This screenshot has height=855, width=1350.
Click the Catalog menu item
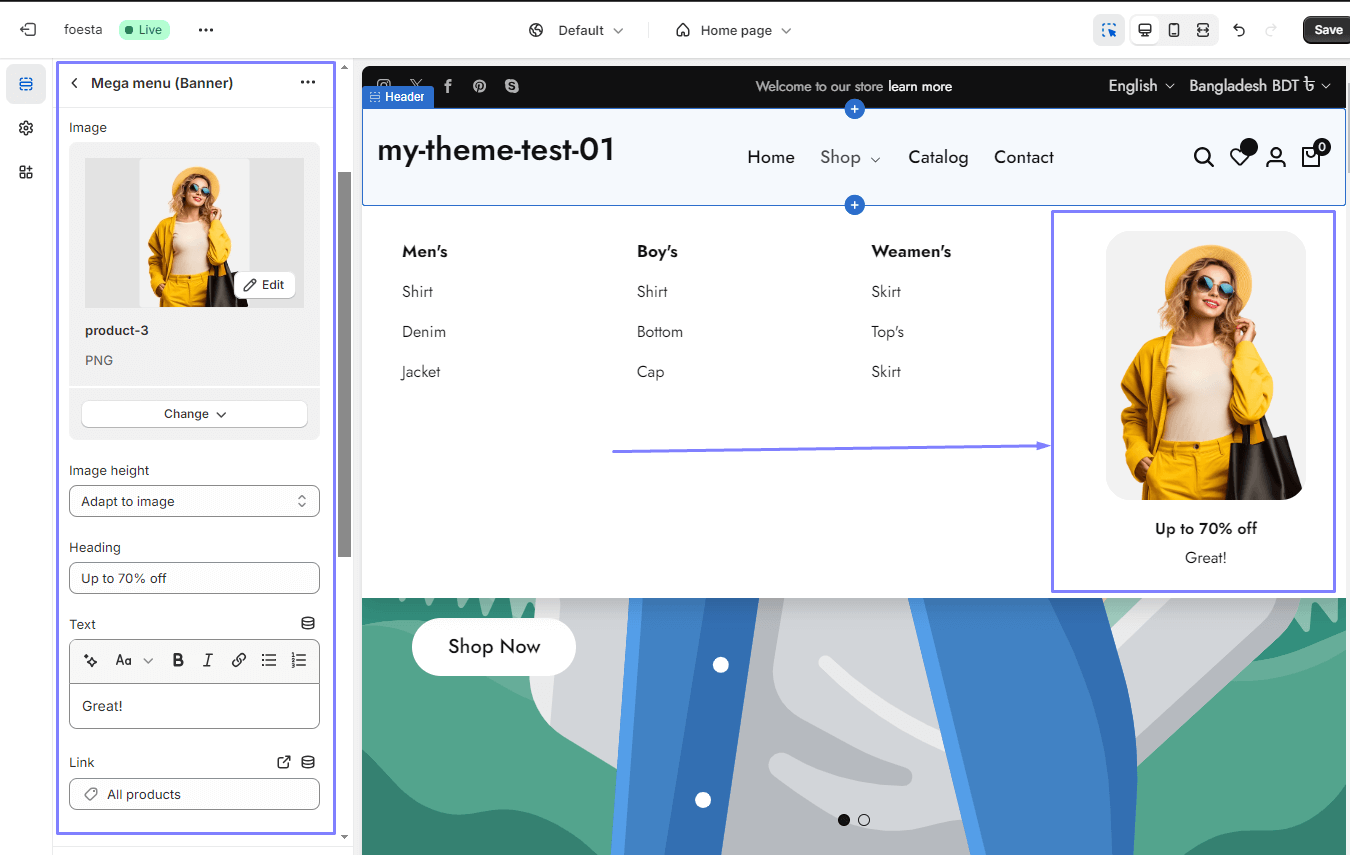coord(937,157)
